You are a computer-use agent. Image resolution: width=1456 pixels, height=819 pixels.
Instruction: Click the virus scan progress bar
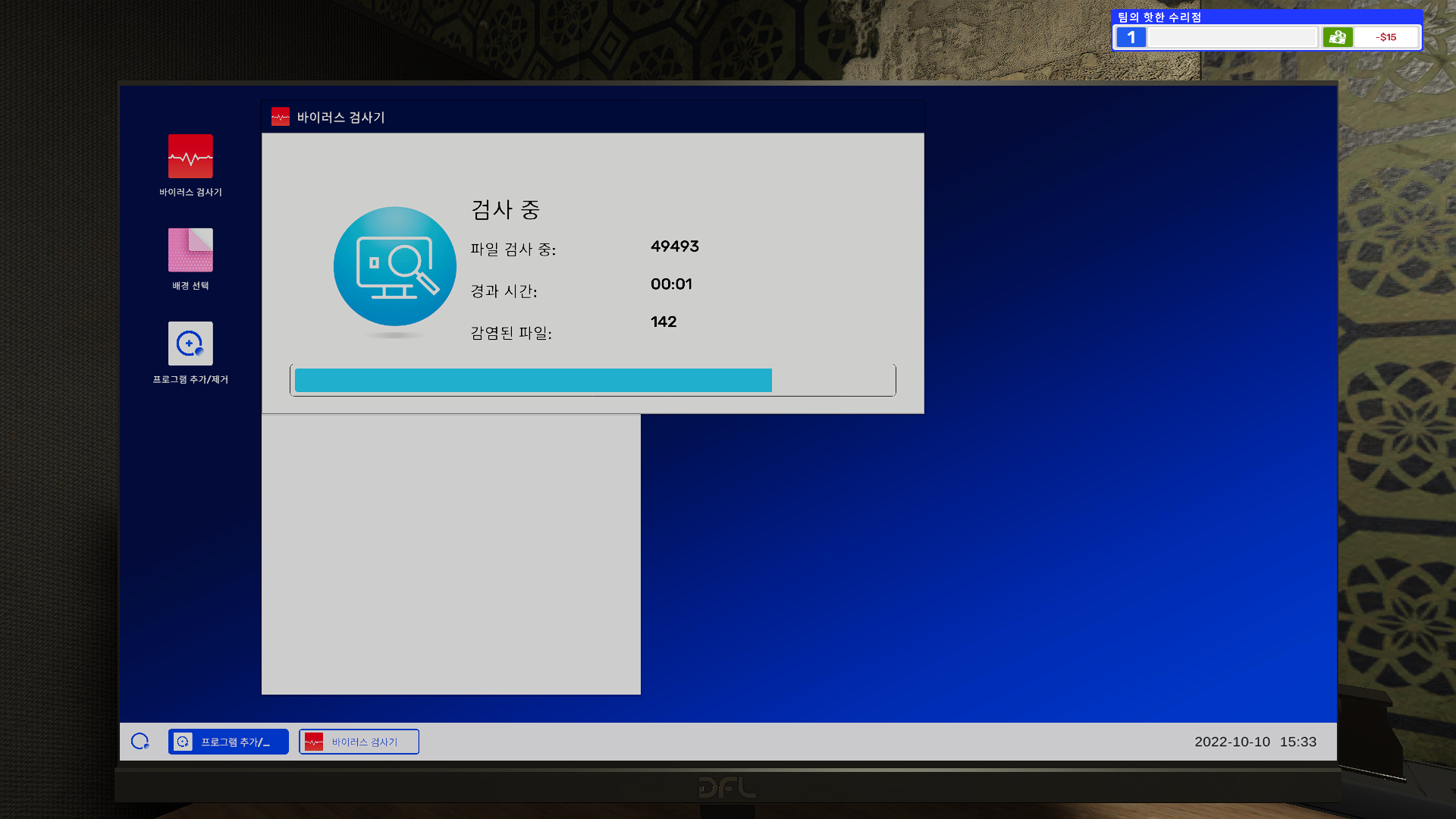[x=592, y=380]
